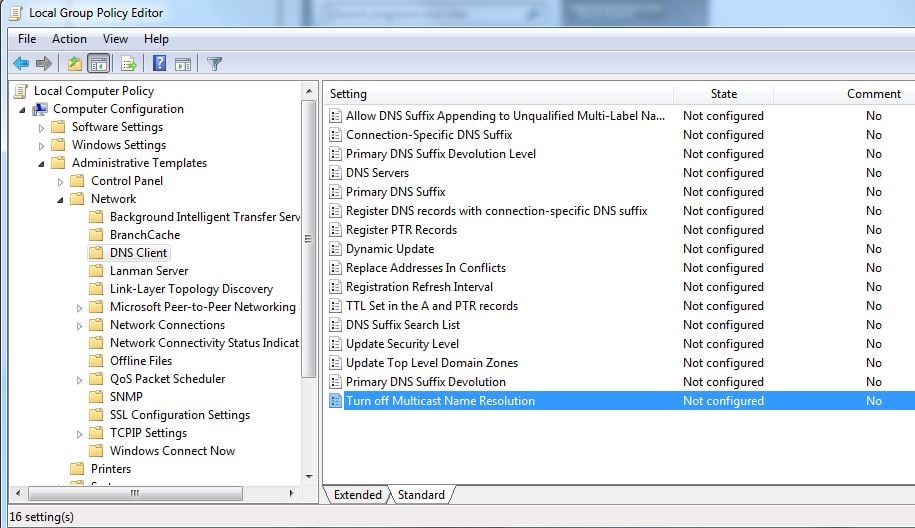Click the Filter funnel icon

(214, 64)
